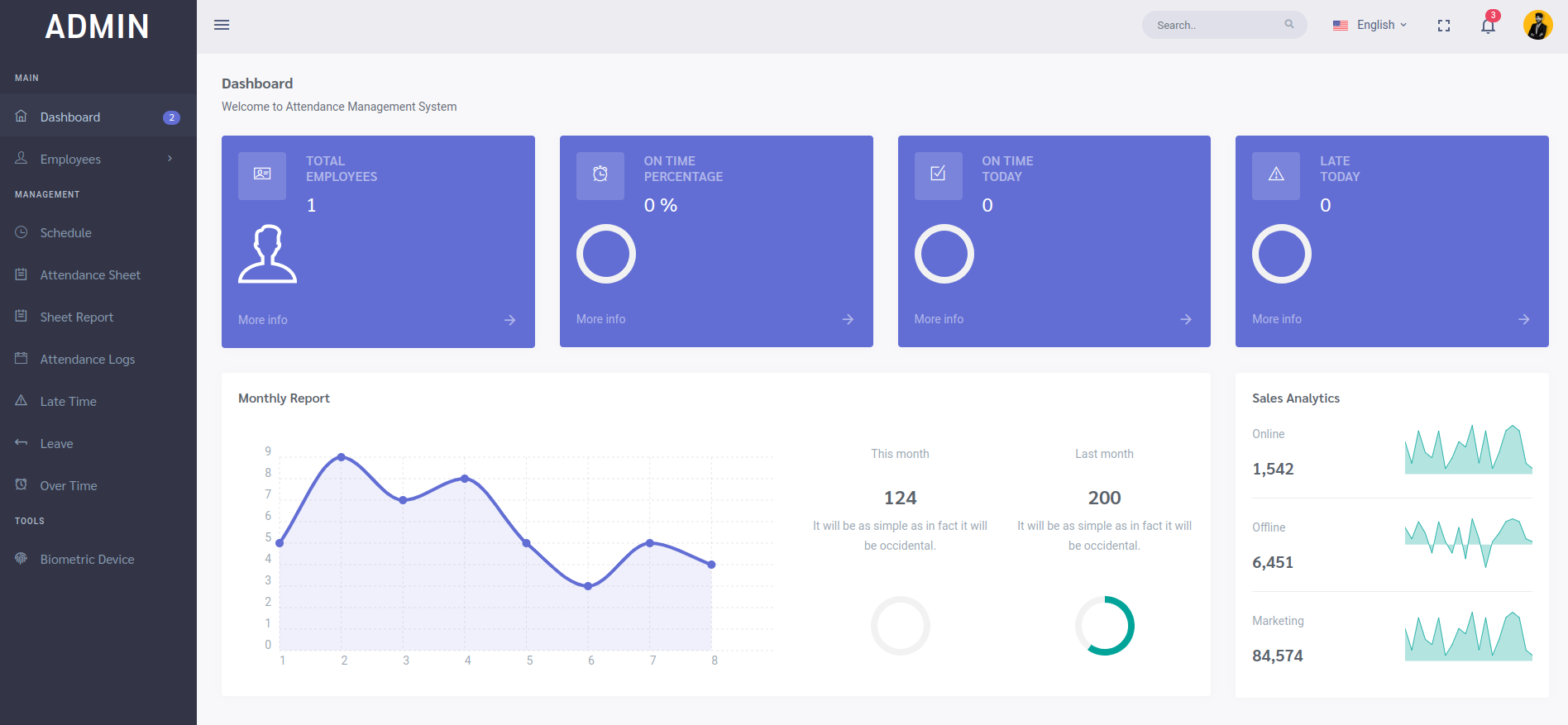Screen dimensions: 1568x725
Task: Click More info arrow on Late Today card
Action: (1523, 319)
